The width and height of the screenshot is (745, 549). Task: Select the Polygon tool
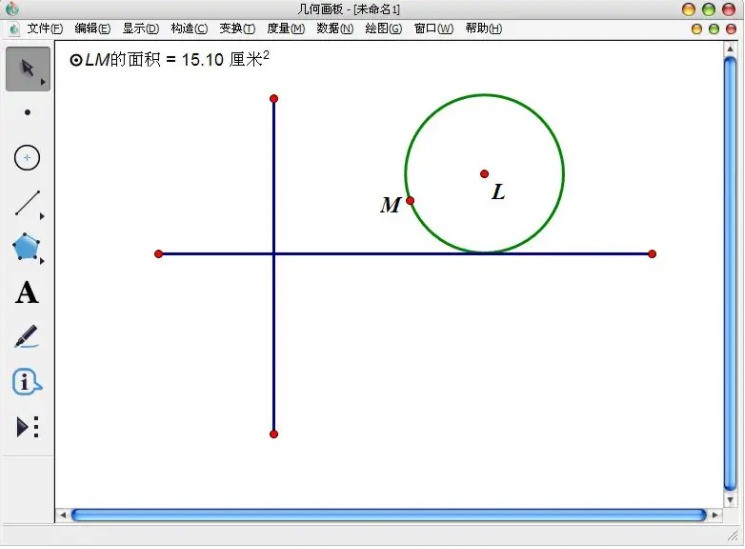click(x=27, y=248)
